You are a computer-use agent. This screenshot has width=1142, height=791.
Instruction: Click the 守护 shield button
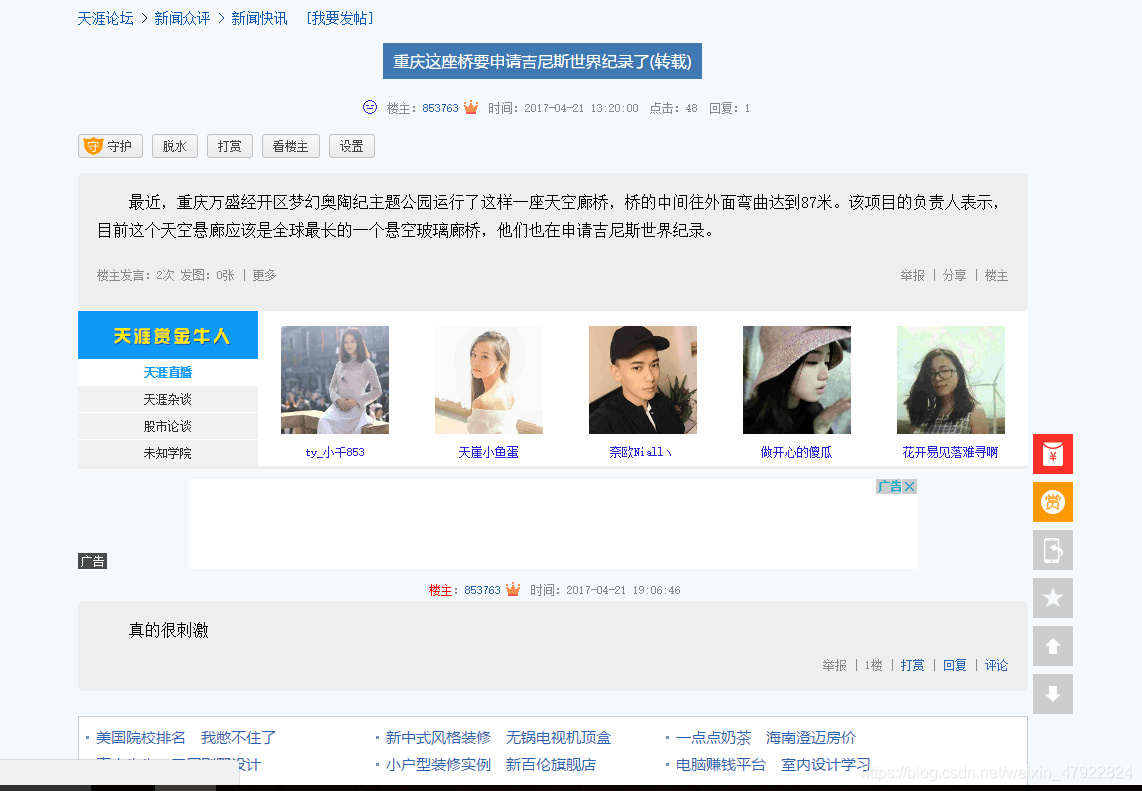tap(110, 146)
